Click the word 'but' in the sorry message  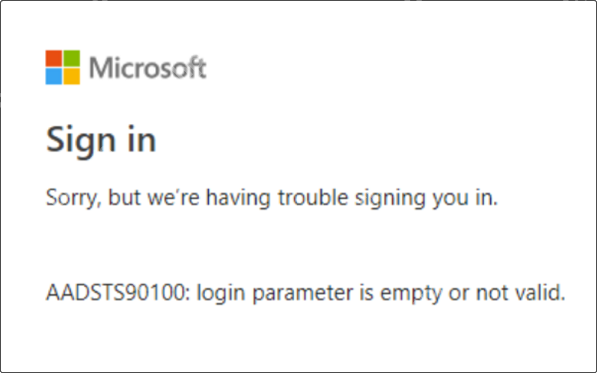pos(124,197)
